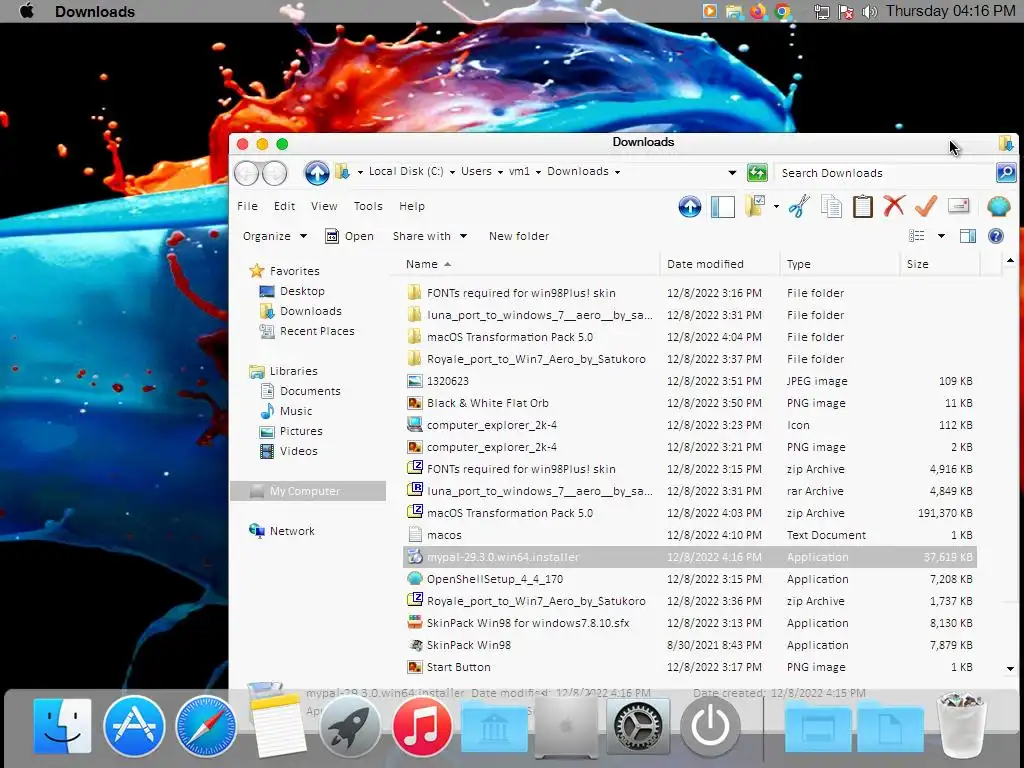Click the search magnifier icon
Viewport: 1024px width, 768px height.
click(1006, 172)
